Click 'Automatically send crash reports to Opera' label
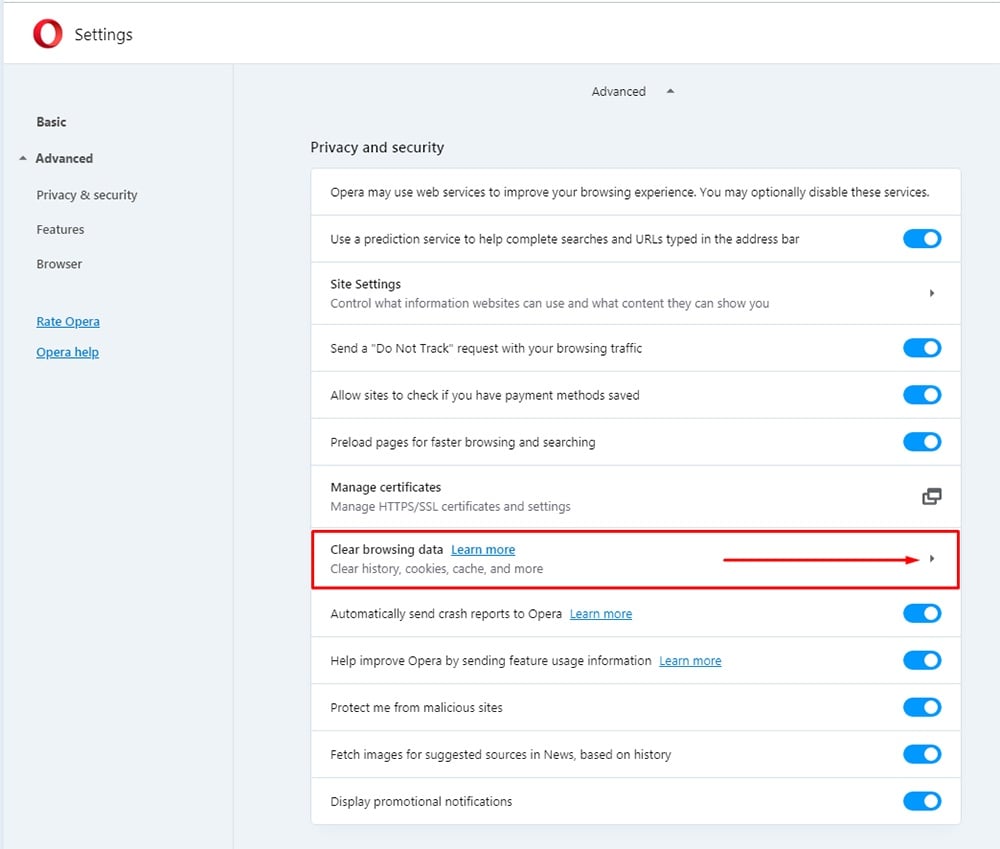The width and height of the screenshot is (1000, 849). (x=446, y=614)
